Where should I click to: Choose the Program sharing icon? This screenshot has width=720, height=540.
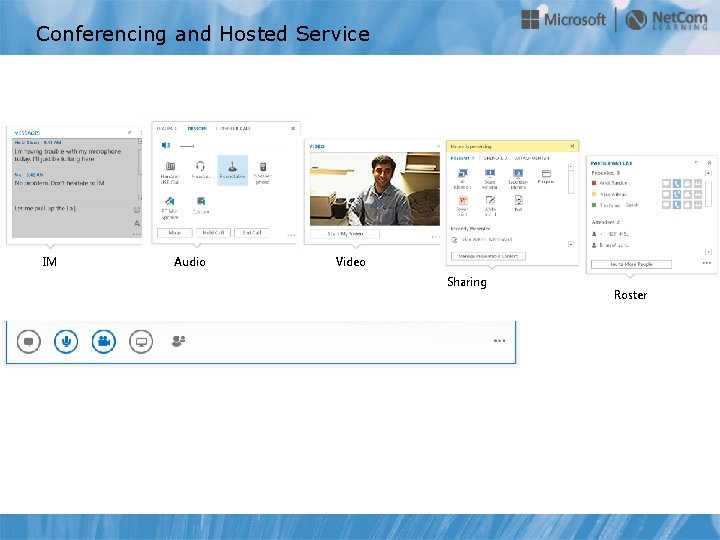546,176
